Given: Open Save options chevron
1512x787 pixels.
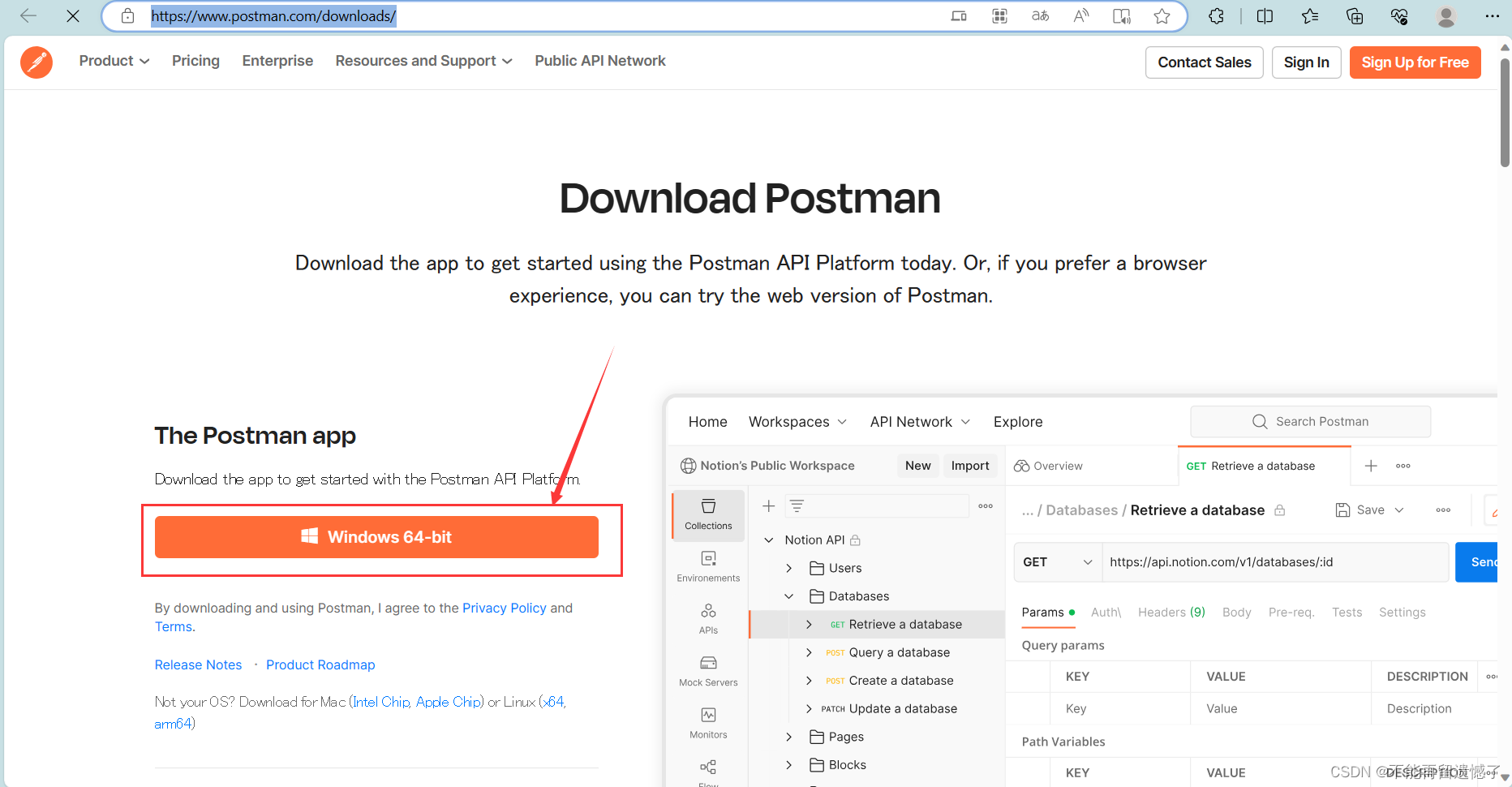Looking at the screenshot, I should pyautogui.click(x=1399, y=510).
